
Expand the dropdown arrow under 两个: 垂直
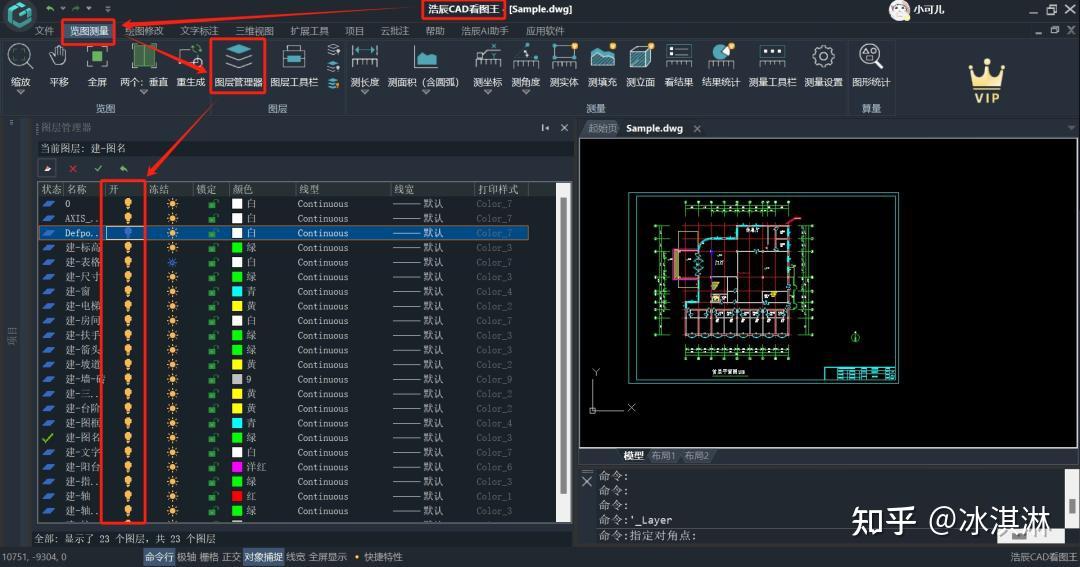point(143,92)
